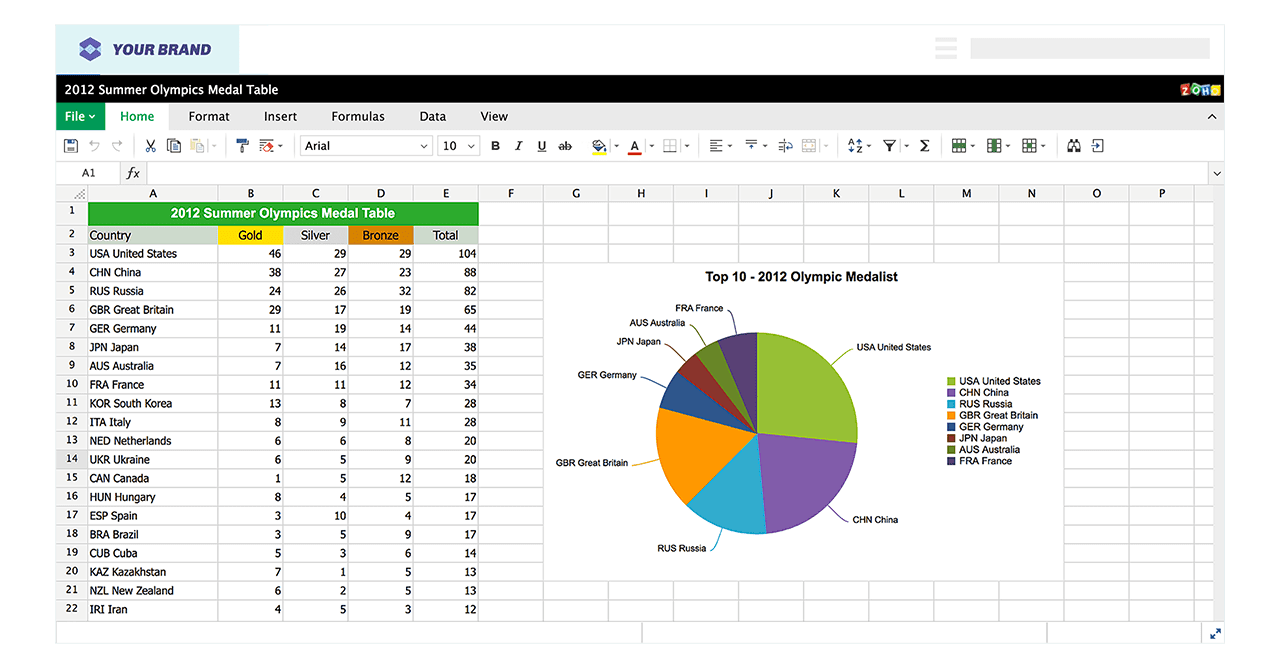This screenshot has width=1280, height=668.
Task: Open the text color dropdown arrow
Action: tap(651, 146)
